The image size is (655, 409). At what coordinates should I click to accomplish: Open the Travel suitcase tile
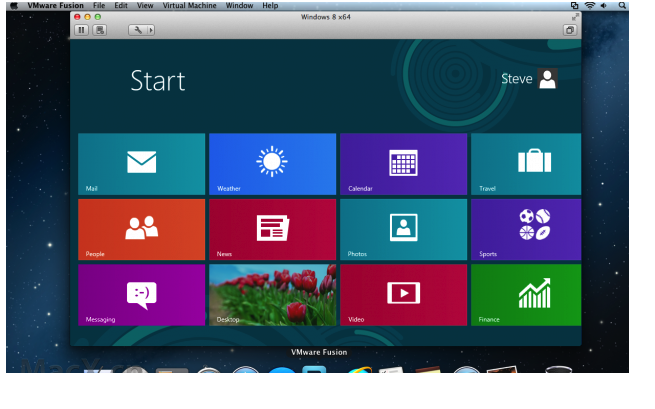pos(526,163)
